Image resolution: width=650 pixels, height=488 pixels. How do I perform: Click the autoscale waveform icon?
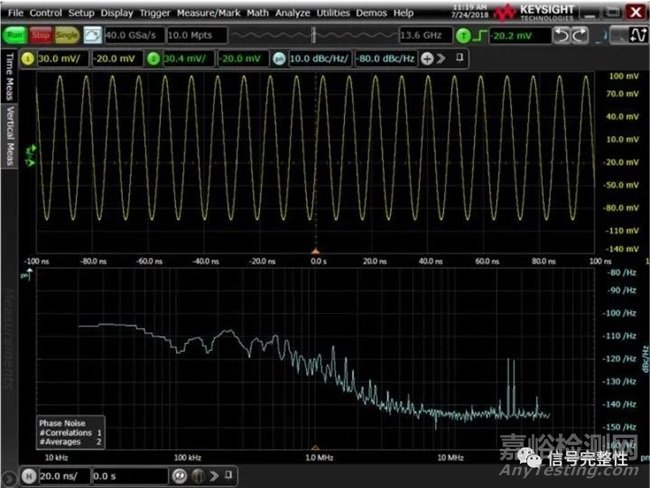pos(91,35)
